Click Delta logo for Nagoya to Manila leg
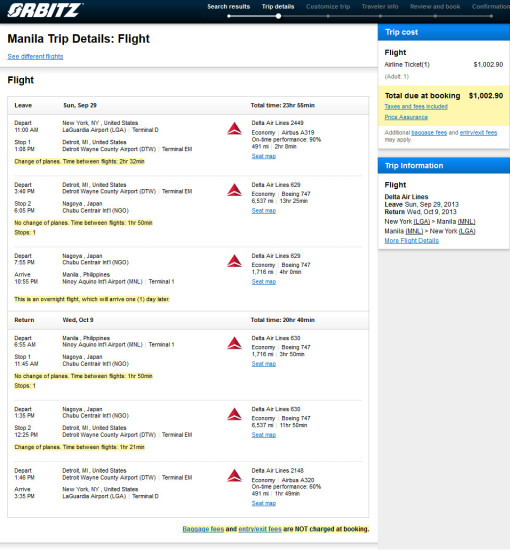Viewport: 510px width, 550px height. (234, 261)
